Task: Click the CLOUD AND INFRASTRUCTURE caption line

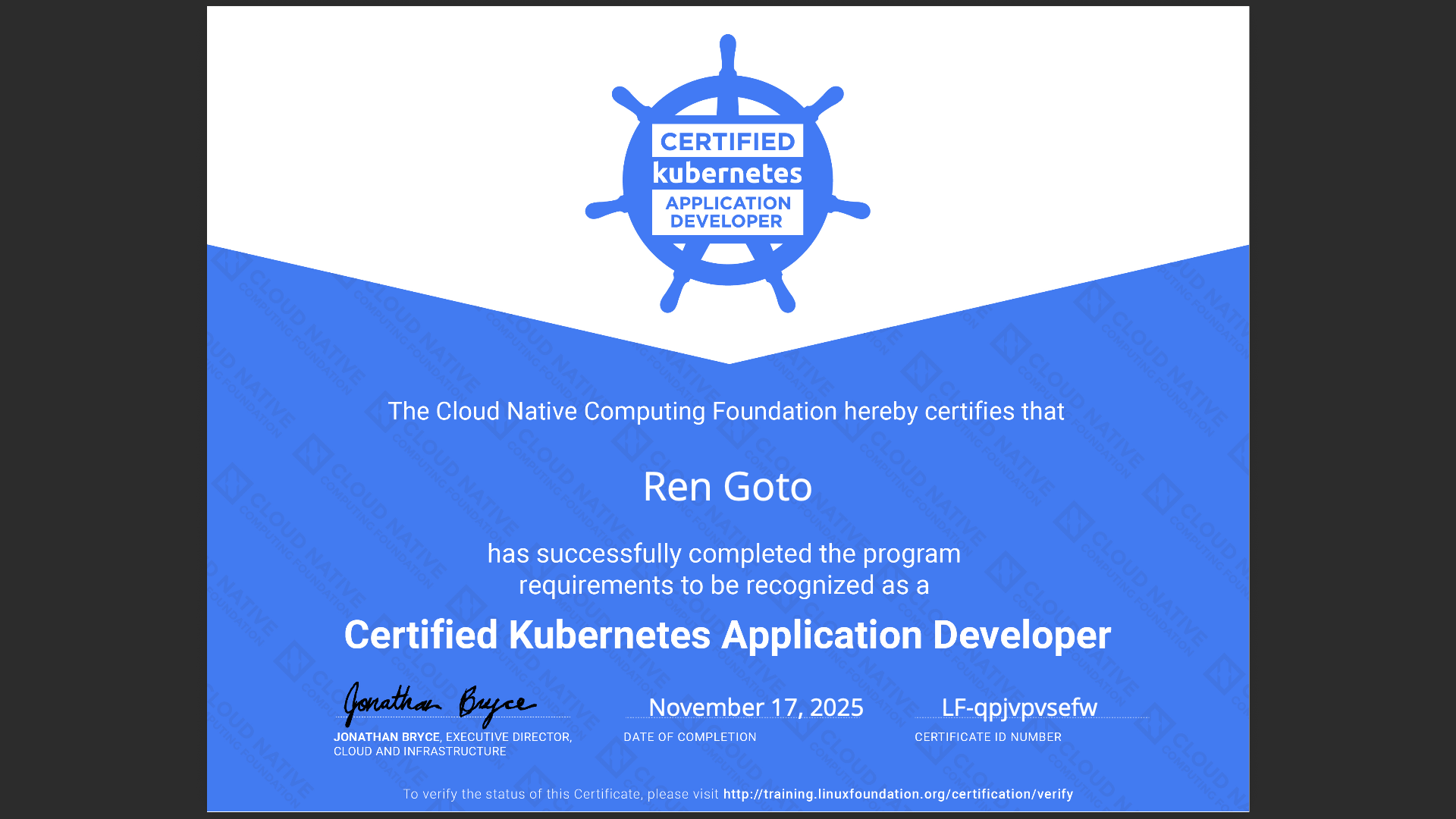Action: click(x=419, y=752)
